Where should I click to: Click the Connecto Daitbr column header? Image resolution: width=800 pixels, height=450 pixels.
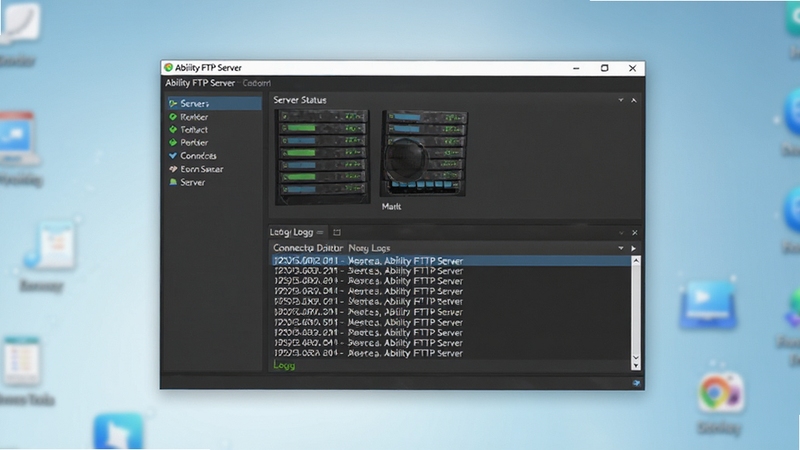pyautogui.click(x=308, y=248)
